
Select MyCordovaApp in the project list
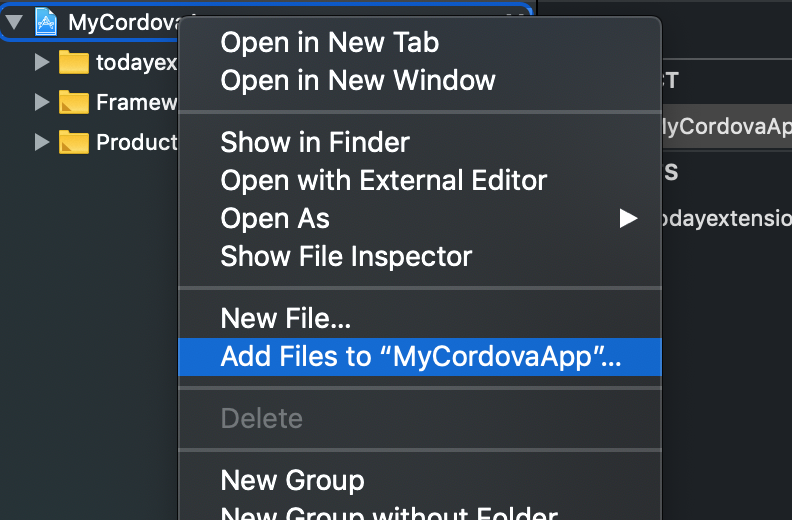point(726,127)
